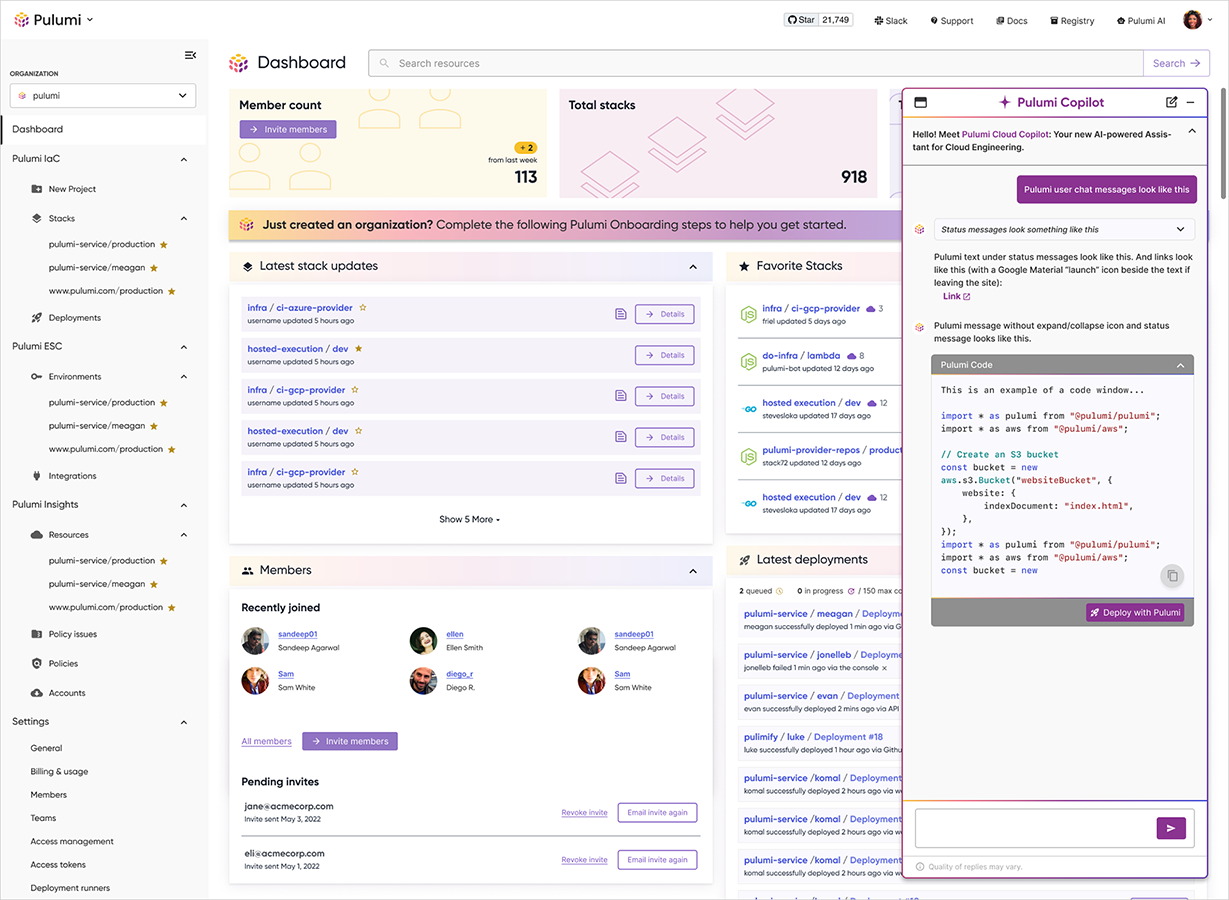Collapse the Environments tree
Viewport: 1229px width, 900px height.
pyautogui.click(x=184, y=377)
